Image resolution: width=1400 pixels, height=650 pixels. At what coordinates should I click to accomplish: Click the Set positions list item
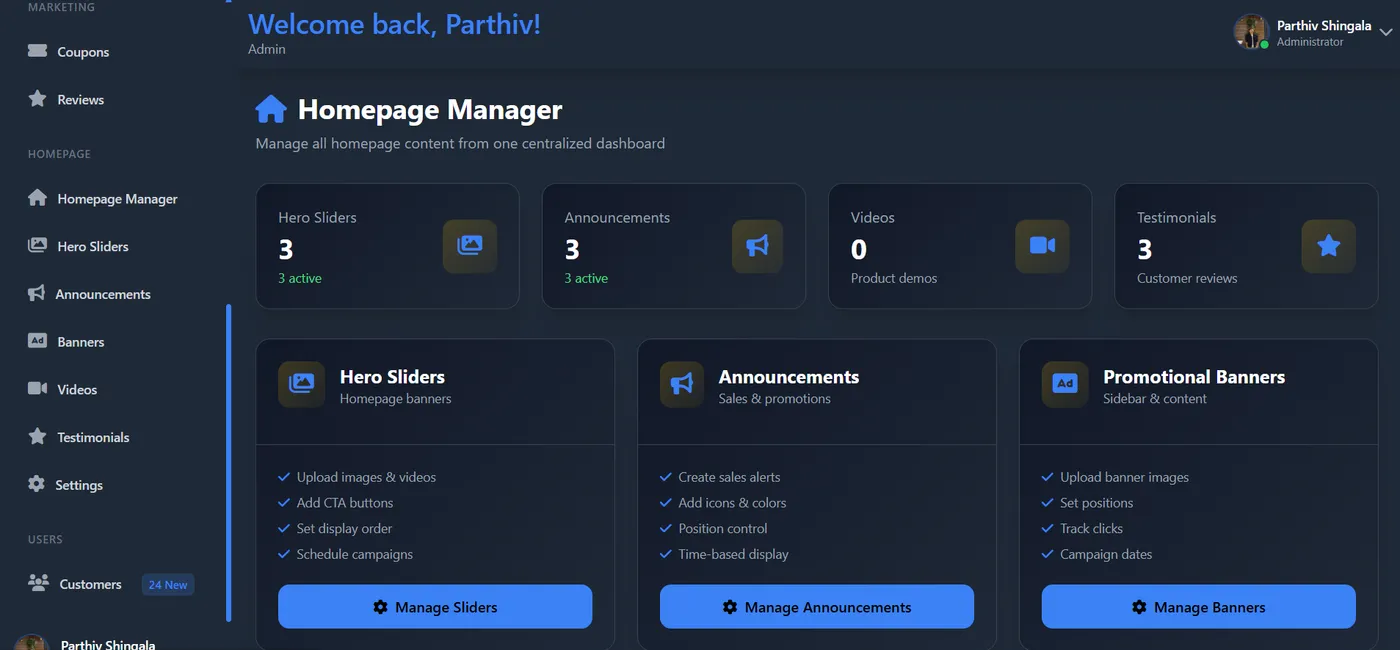click(1097, 503)
